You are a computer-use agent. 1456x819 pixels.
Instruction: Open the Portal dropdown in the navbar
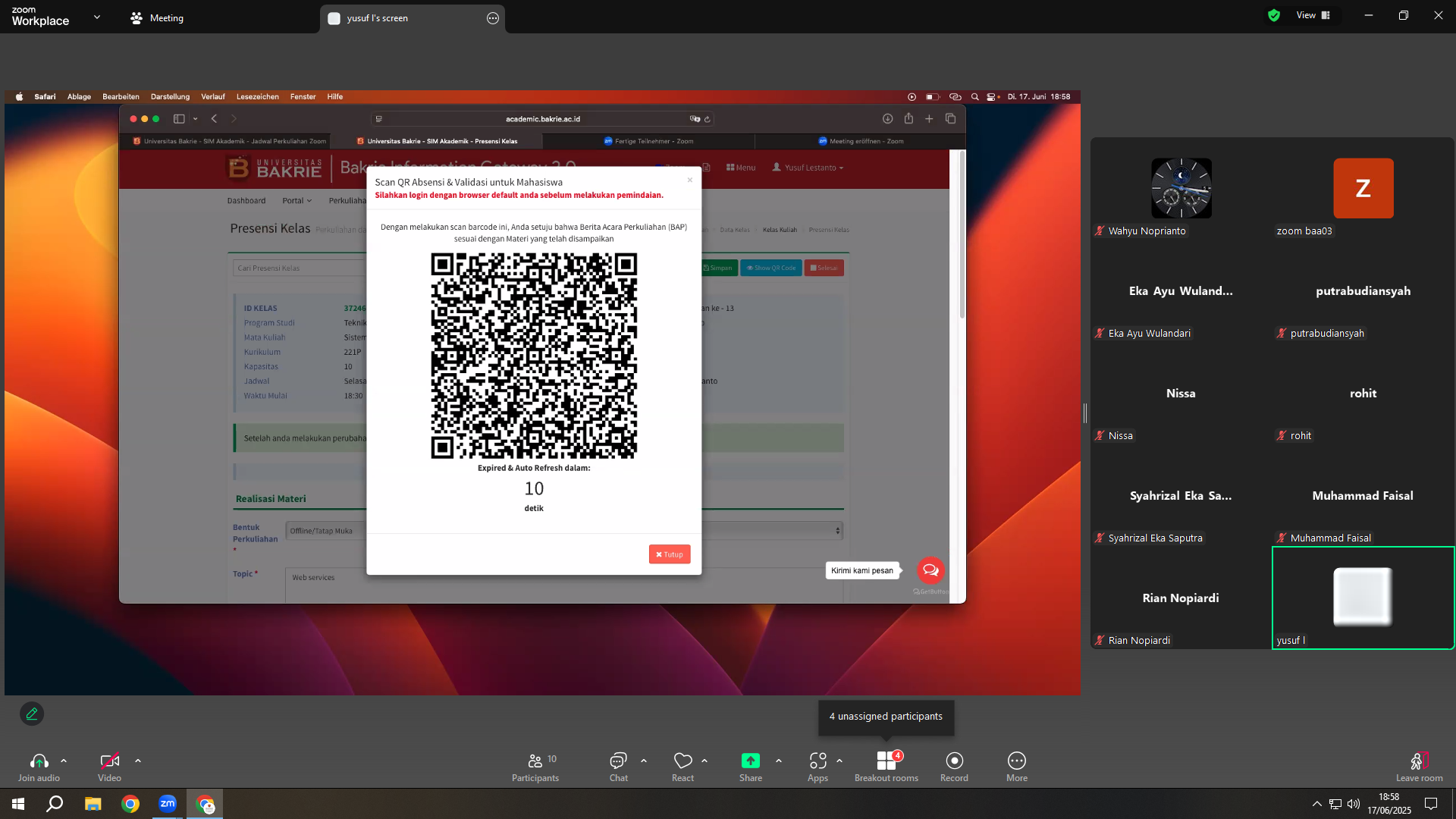point(297,201)
